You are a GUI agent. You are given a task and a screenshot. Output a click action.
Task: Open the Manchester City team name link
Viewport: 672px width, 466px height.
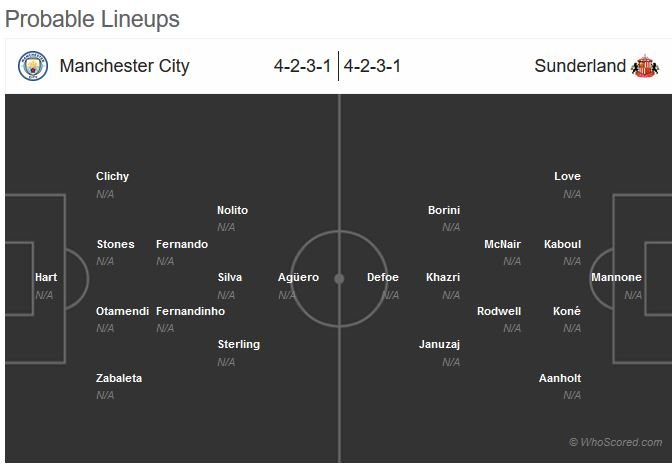coord(124,66)
